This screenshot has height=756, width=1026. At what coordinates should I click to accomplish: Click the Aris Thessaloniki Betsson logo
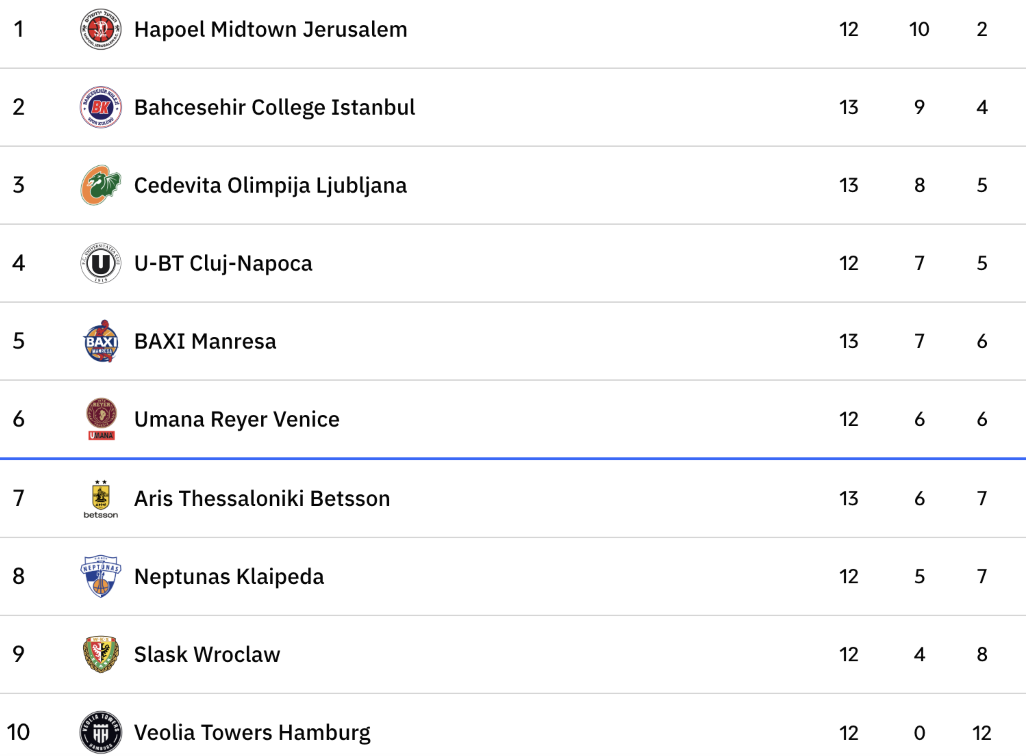click(x=100, y=498)
